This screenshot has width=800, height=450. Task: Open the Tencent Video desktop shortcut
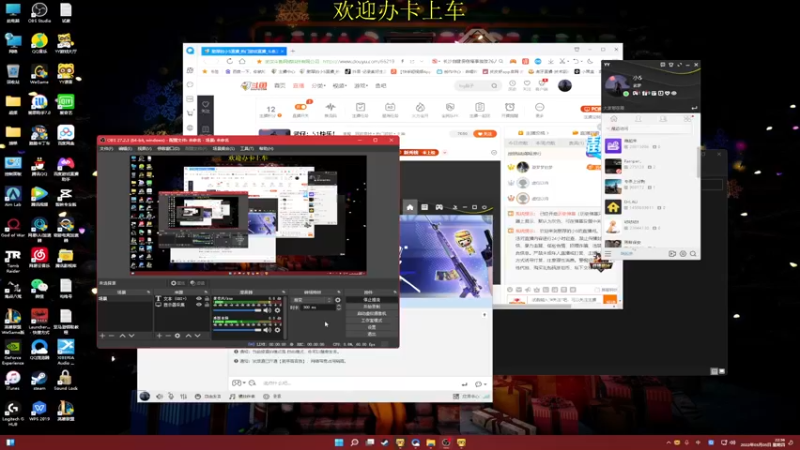pyautogui.click(x=39, y=196)
